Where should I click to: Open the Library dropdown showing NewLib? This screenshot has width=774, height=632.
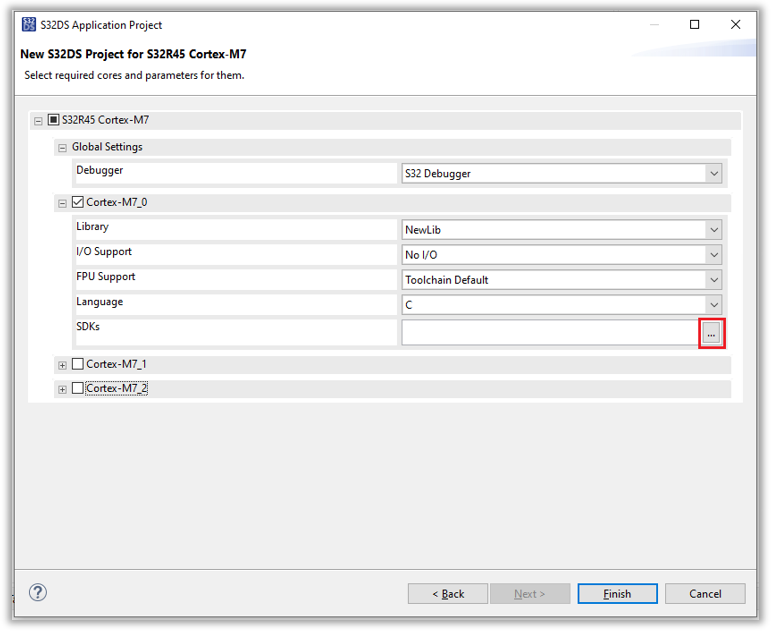[x=563, y=231]
